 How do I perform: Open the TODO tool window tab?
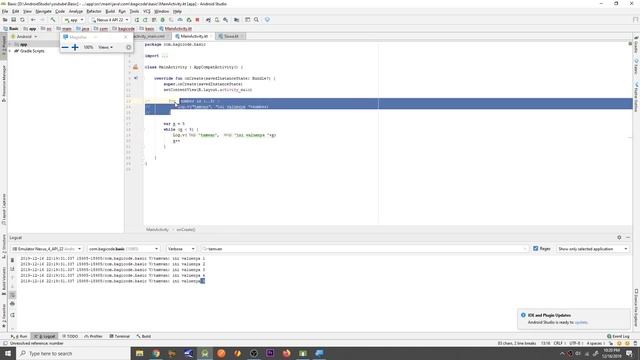(70, 336)
